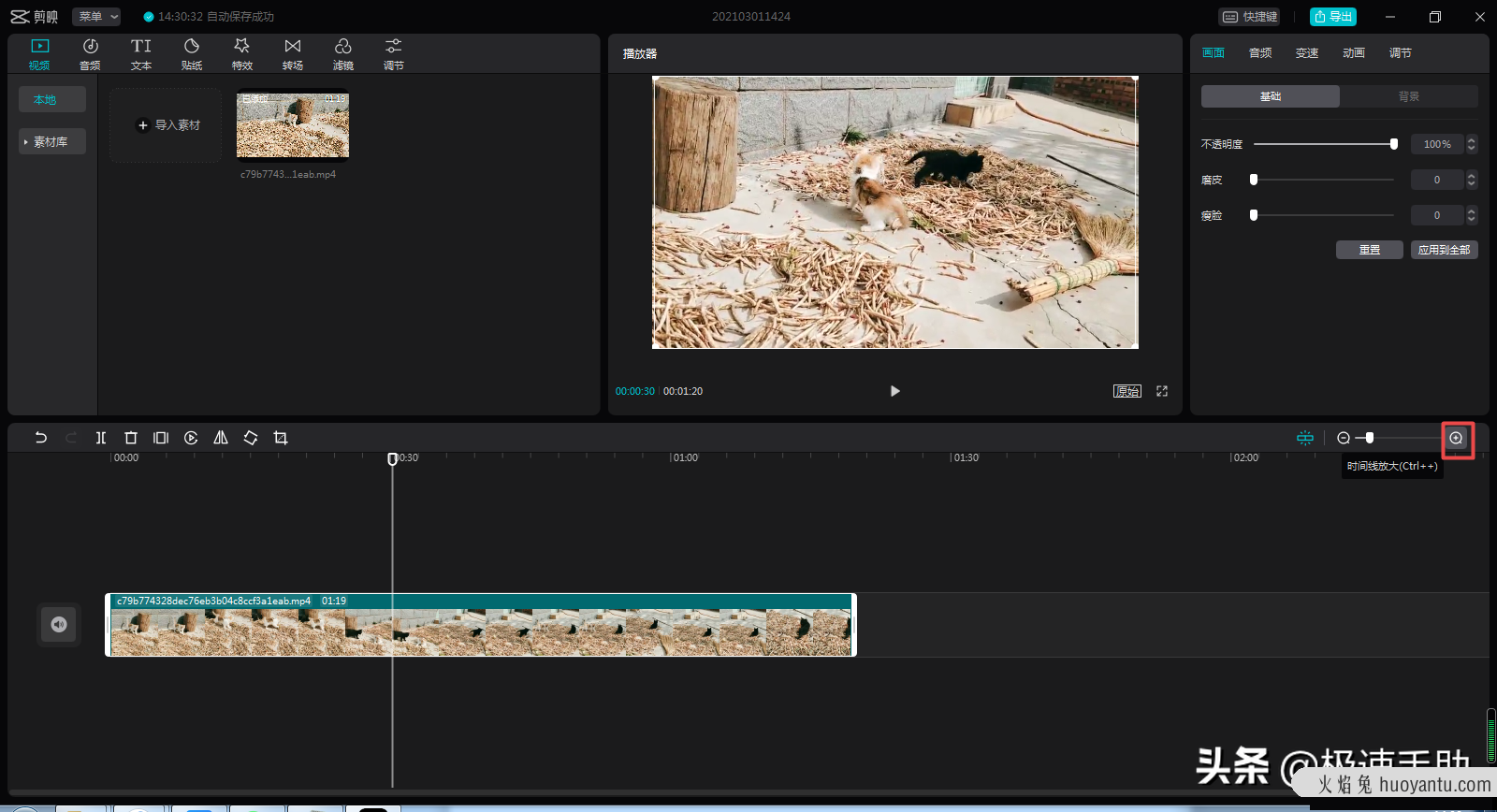This screenshot has width=1497, height=812.
Task: Click the 快捷键 keyboard shortcuts button
Action: click(x=1249, y=17)
